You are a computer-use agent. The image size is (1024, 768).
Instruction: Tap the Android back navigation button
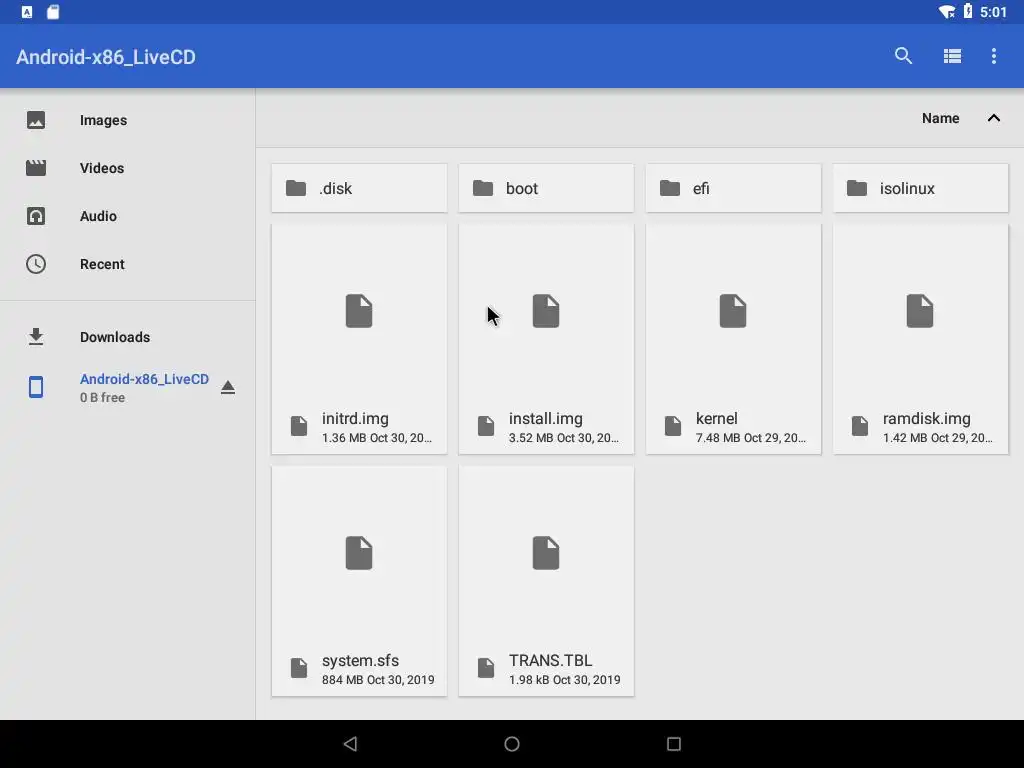click(x=351, y=744)
